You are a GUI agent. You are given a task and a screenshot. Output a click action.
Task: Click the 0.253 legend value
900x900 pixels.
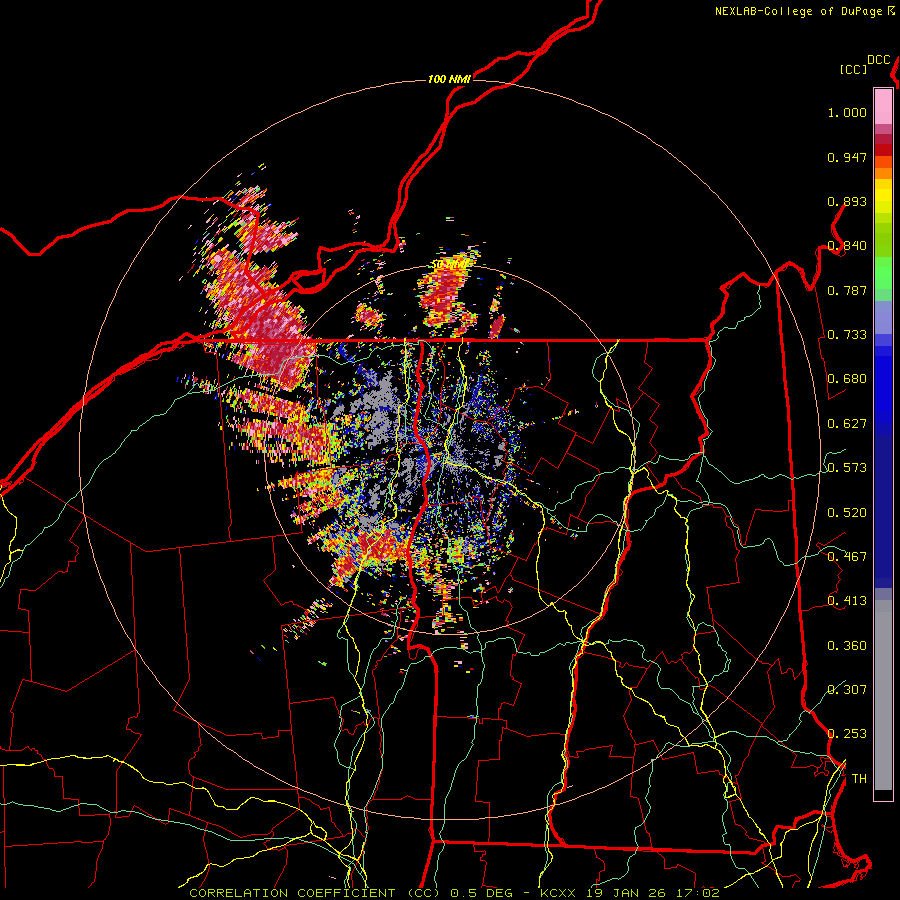(847, 734)
